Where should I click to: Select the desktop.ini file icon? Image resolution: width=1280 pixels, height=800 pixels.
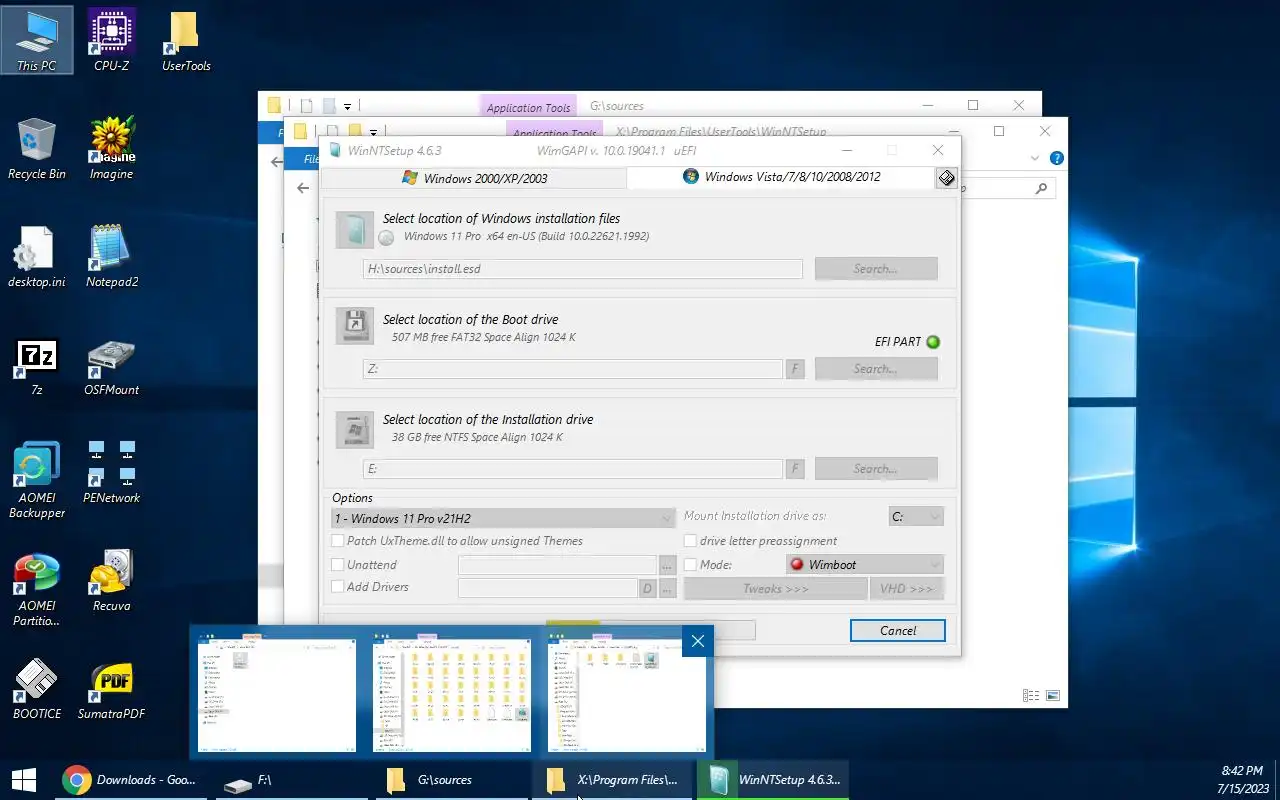click(37, 256)
